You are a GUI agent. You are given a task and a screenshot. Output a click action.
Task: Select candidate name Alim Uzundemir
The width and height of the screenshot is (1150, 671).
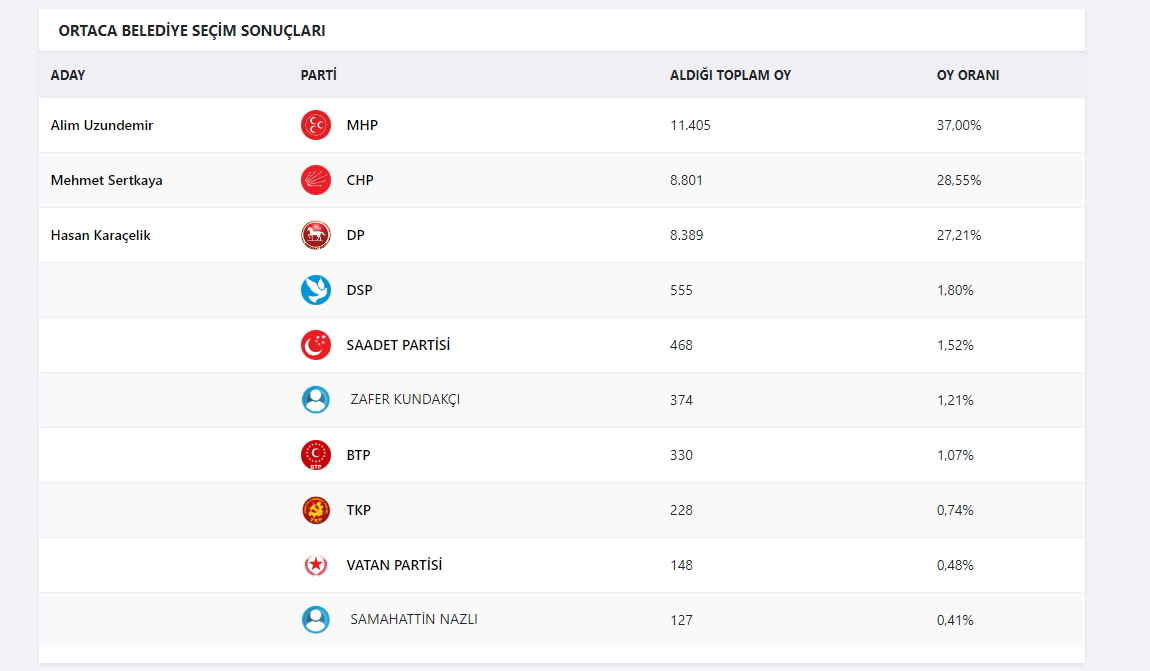[x=102, y=125]
